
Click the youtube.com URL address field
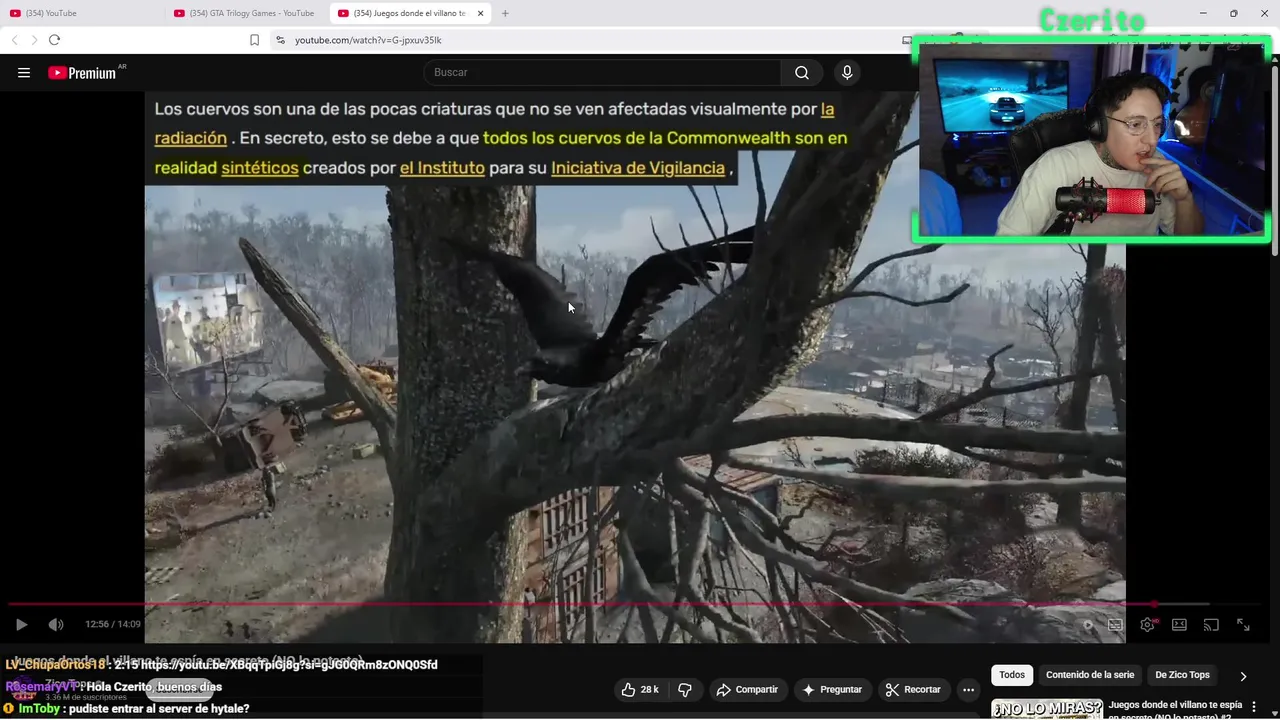(368, 40)
